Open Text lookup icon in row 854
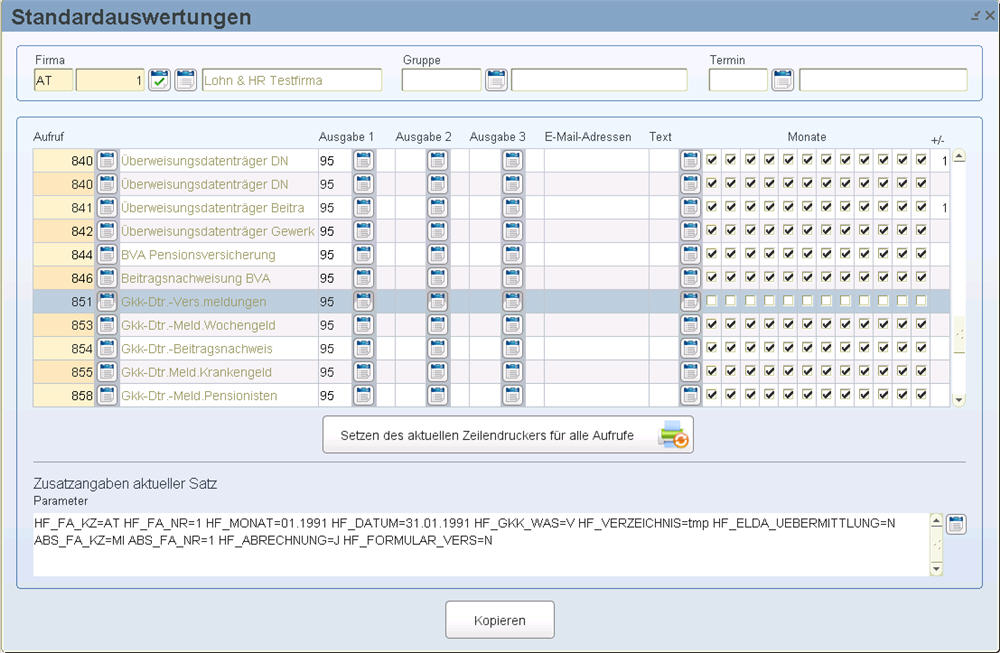 tap(690, 348)
